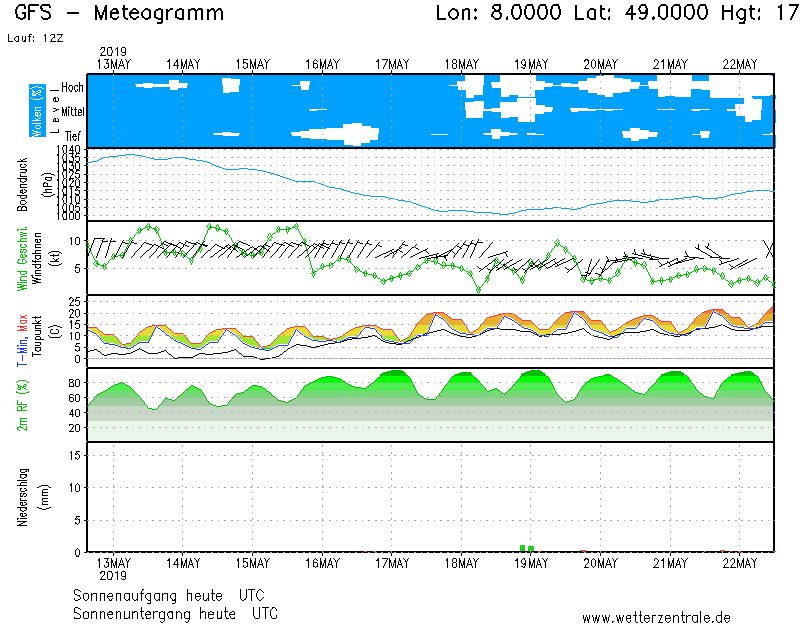This screenshot has width=800, height=625.
Task: Select the "Tief" cloud level label
Action: click(73, 136)
